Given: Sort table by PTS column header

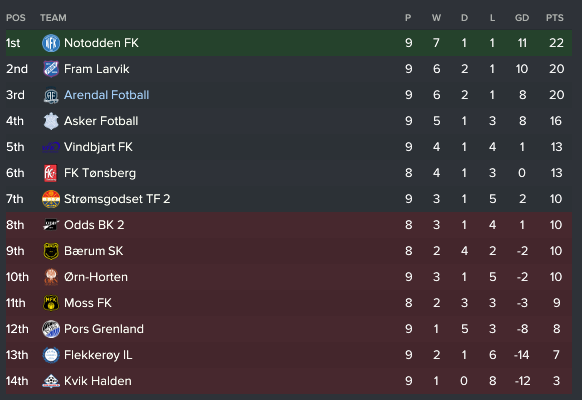Looking at the screenshot, I should (x=555, y=18).
